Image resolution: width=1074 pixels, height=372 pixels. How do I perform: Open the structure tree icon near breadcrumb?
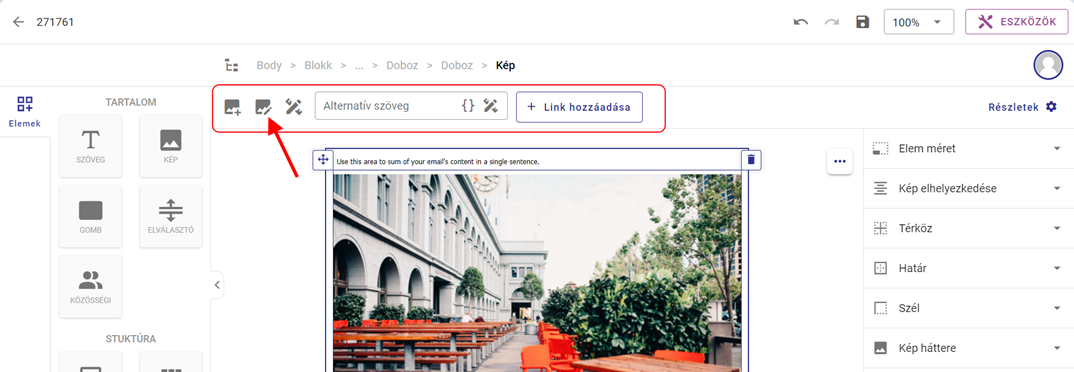point(232,66)
